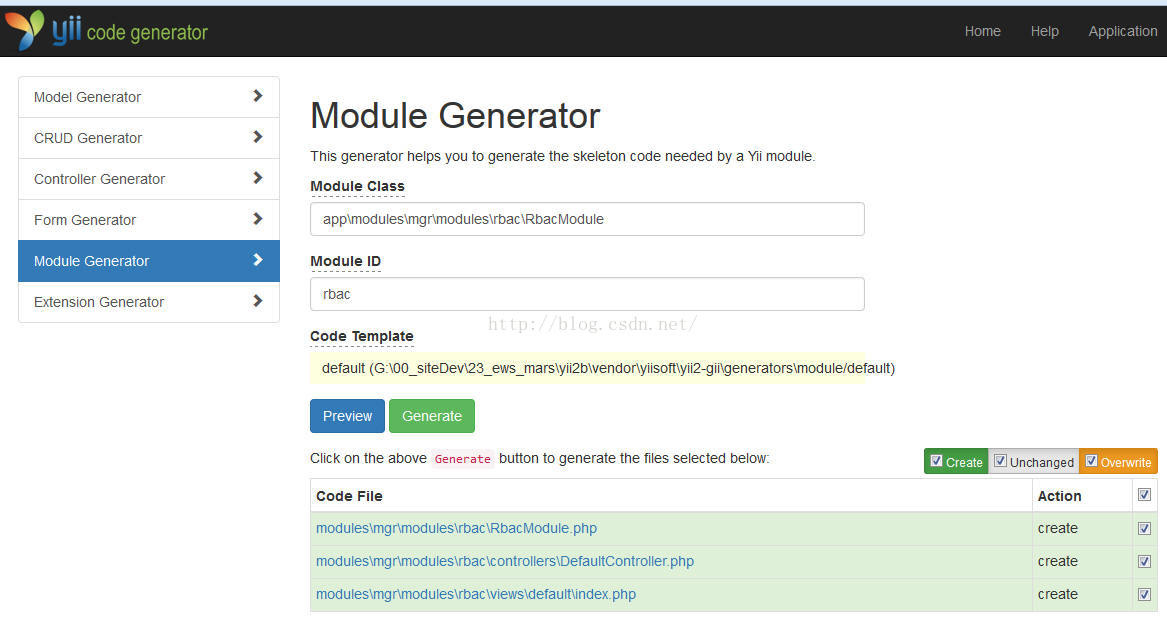Toggle the select-all checkbox in table header
This screenshot has height=627, width=1167.
point(1145,495)
